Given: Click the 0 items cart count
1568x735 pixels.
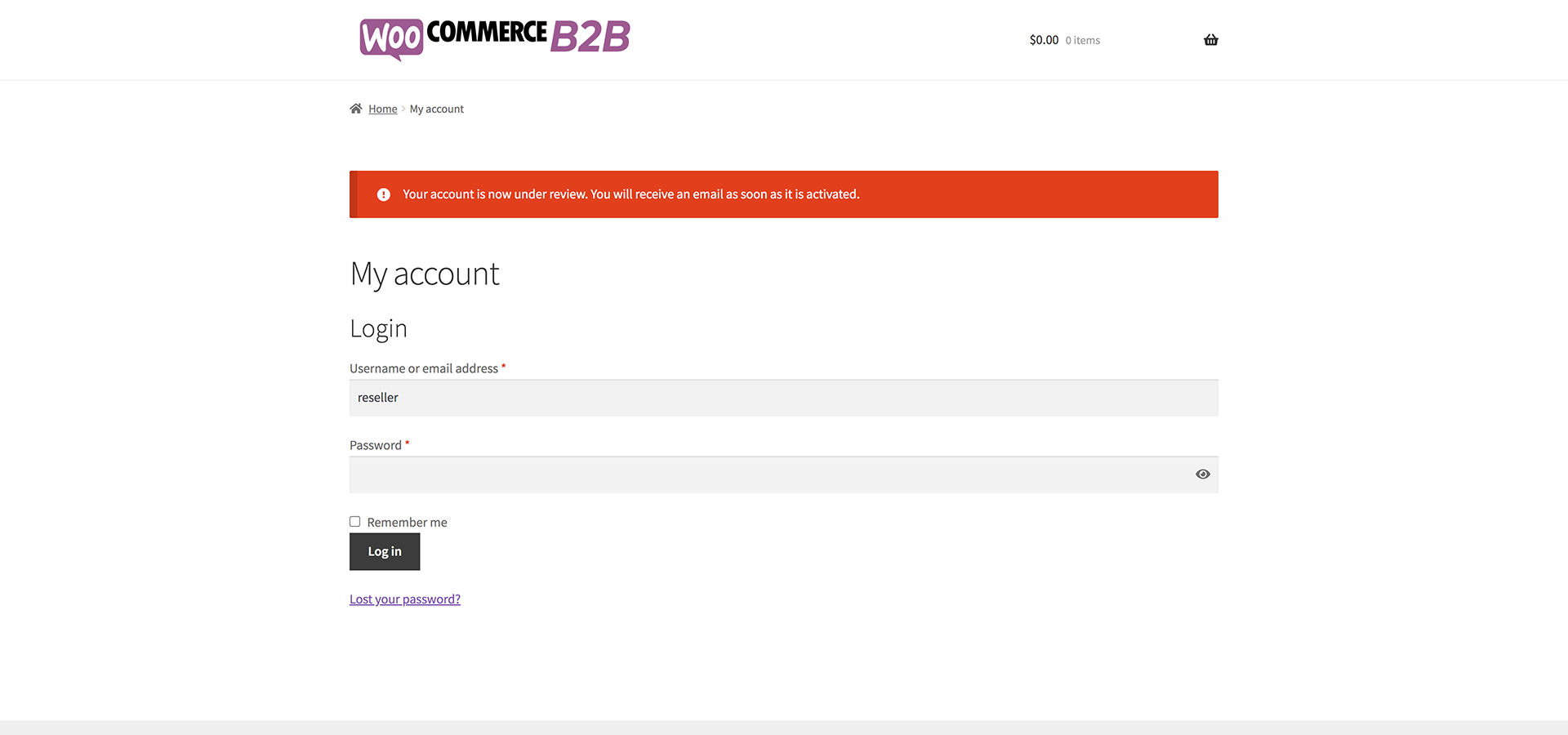Looking at the screenshot, I should (1082, 41).
